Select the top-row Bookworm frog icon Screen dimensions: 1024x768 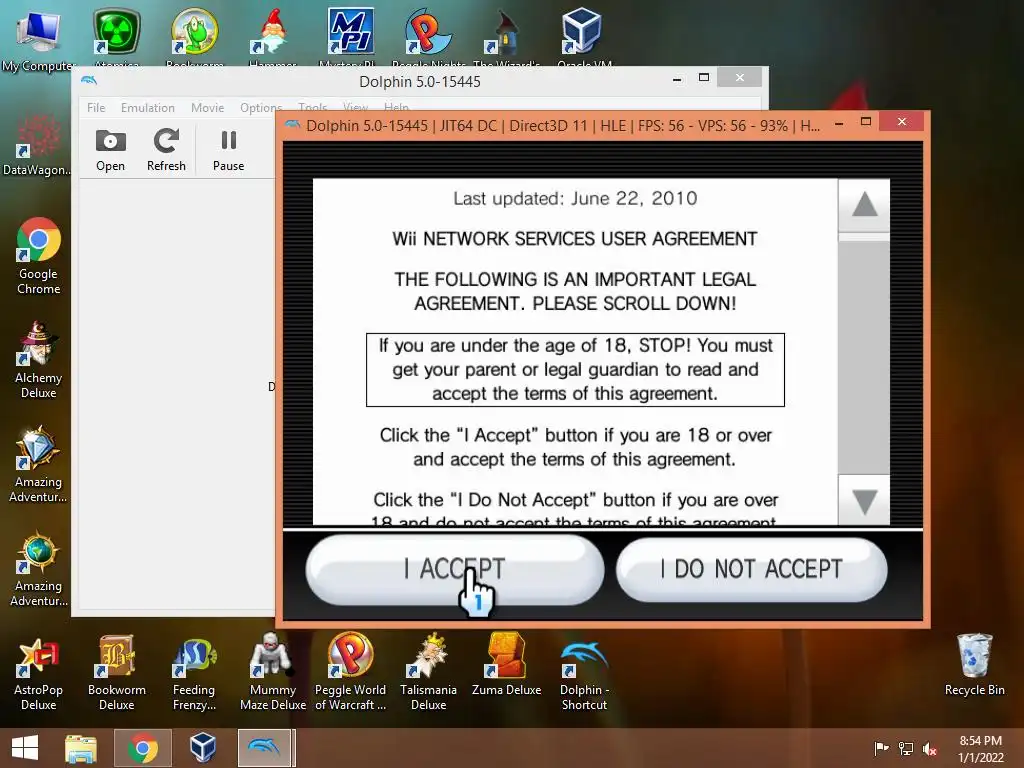coord(195,36)
